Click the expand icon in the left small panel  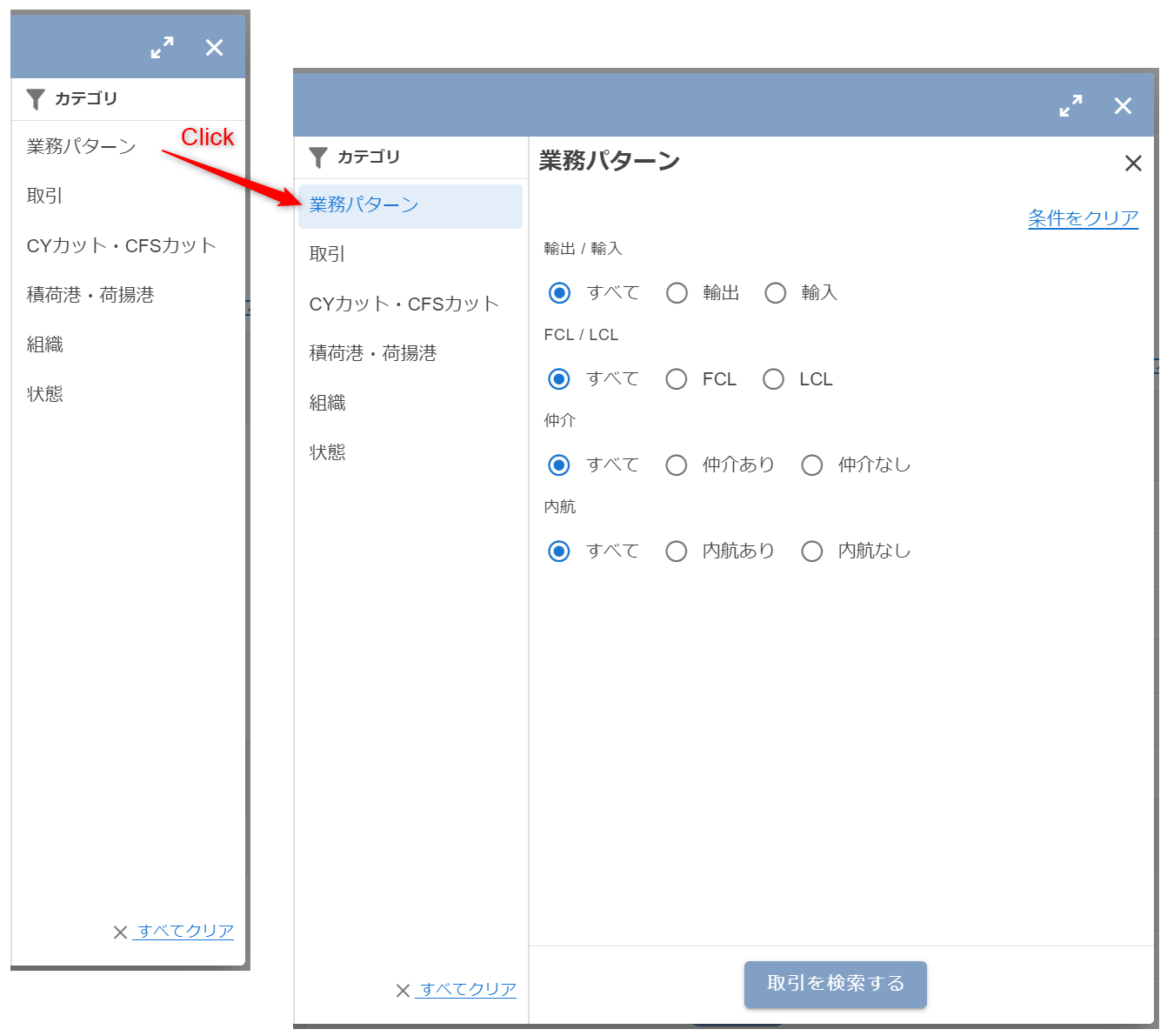[162, 47]
